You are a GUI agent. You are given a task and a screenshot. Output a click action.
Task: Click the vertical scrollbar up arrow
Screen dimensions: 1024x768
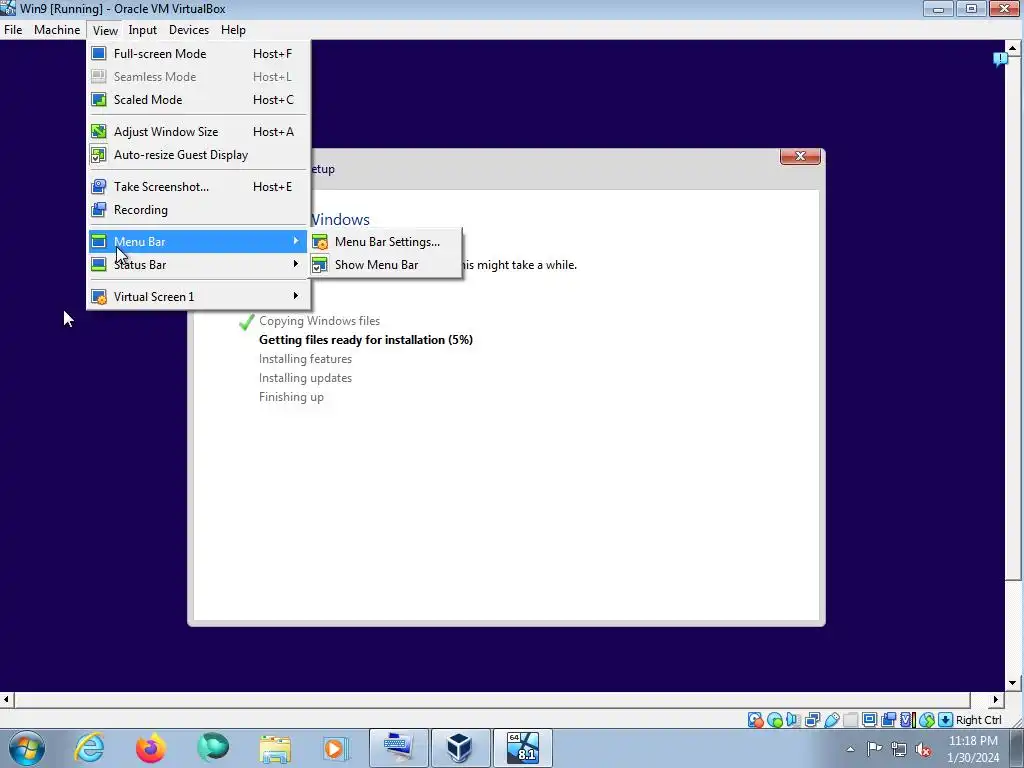1013,48
